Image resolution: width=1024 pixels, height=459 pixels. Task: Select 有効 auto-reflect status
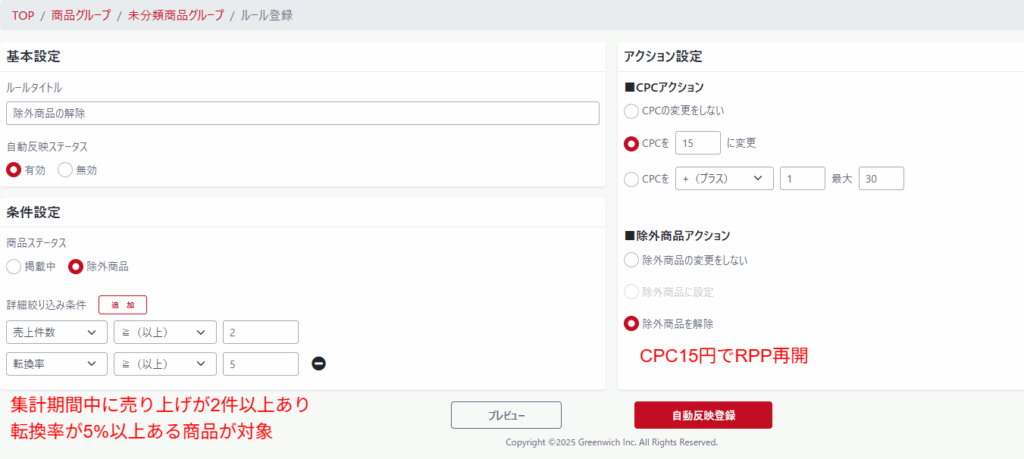click(x=15, y=169)
